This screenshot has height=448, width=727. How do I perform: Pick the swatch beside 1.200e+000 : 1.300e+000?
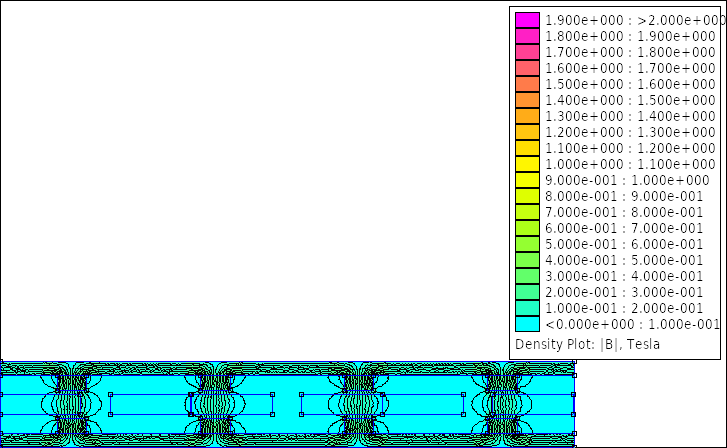[527, 132]
